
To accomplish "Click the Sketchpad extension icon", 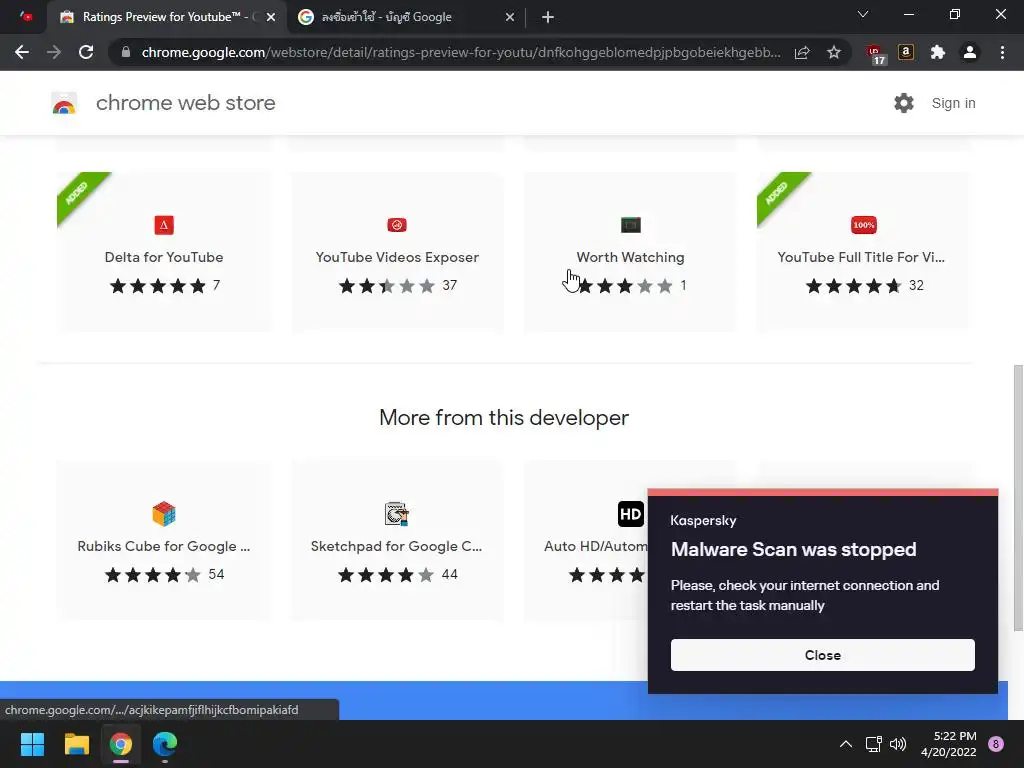I will (397, 514).
